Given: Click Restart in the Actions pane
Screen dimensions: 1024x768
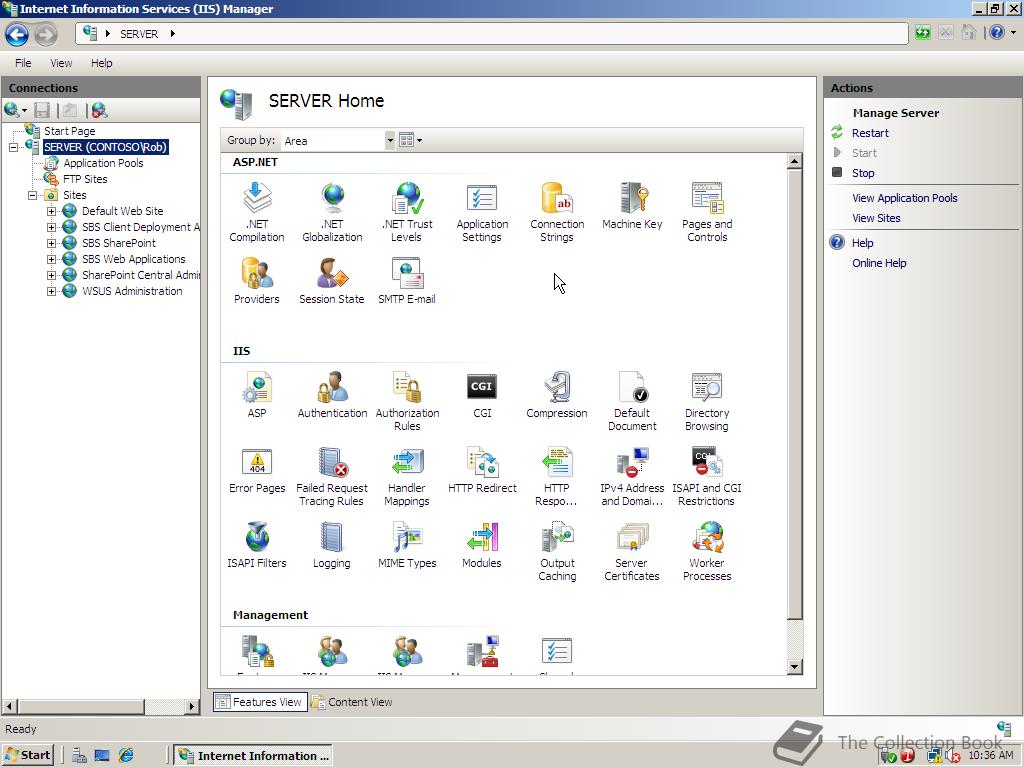Looking at the screenshot, I should coord(870,133).
